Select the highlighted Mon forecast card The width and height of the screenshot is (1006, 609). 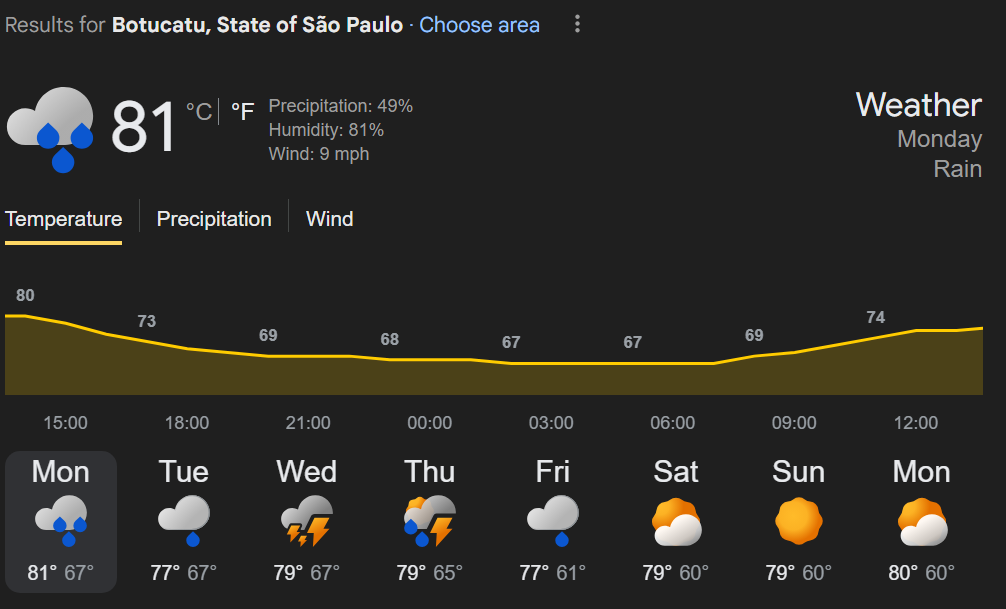[61, 521]
